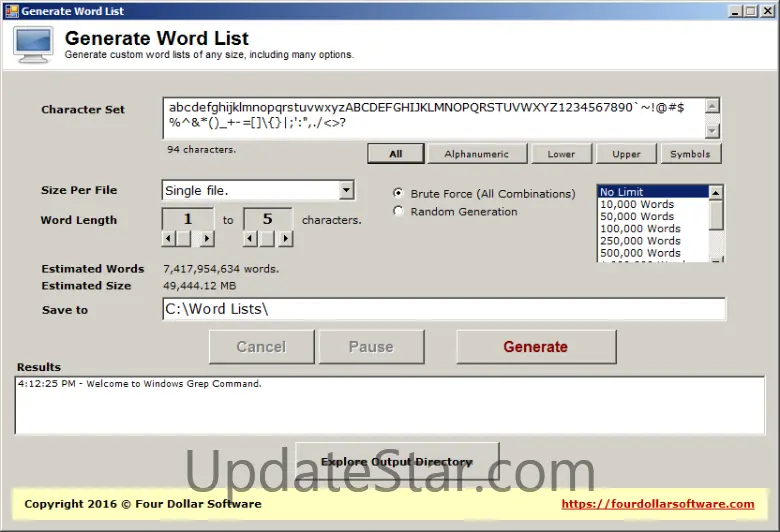Click the limit list scroll up arrow

click(x=715, y=193)
